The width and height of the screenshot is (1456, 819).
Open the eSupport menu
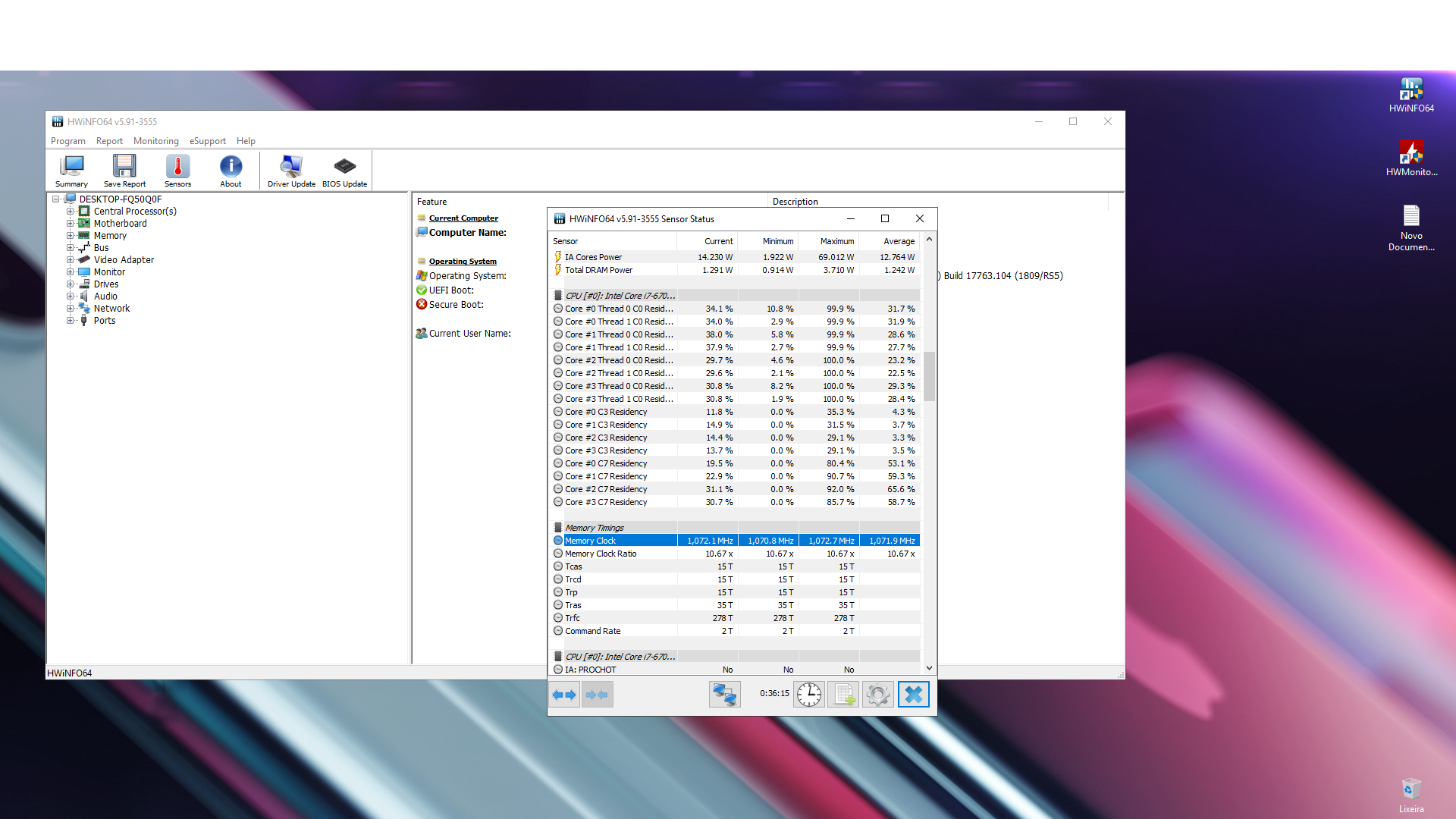pos(208,141)
